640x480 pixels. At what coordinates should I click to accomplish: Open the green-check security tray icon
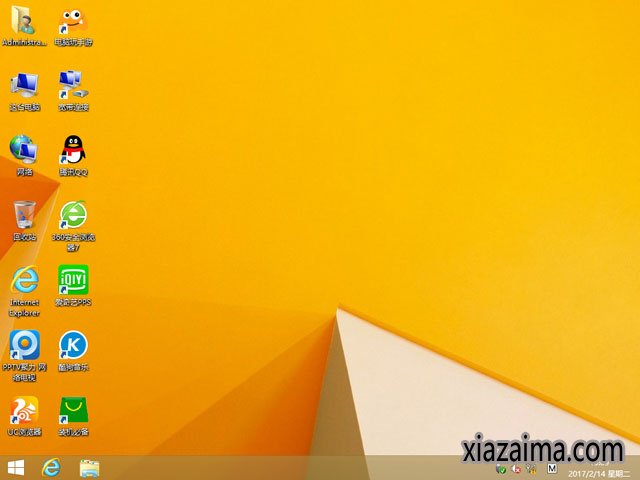(501, 469)
